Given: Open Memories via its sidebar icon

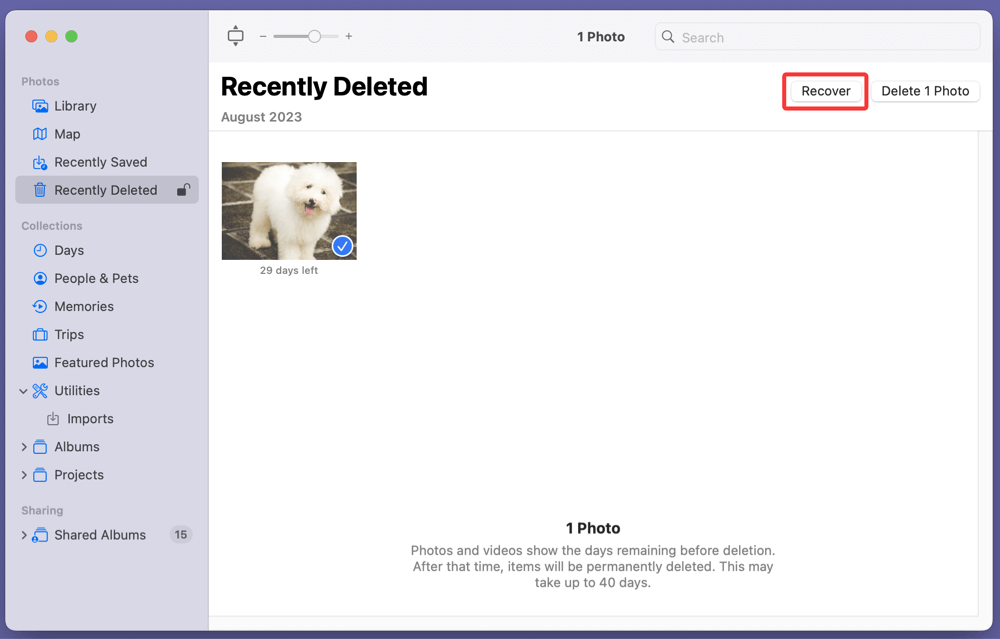Looking at the screenshot, I should [x=40, y=306].
